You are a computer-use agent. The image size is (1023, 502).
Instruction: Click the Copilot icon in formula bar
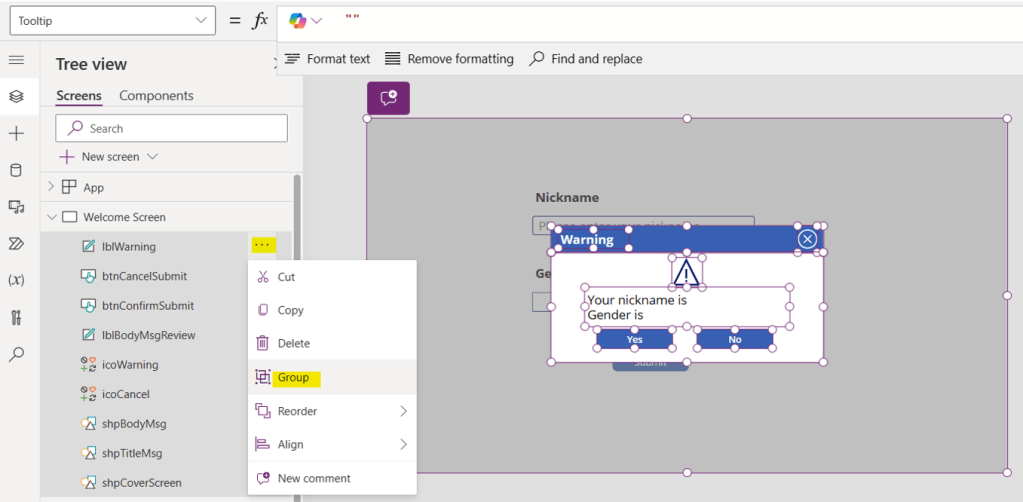point(298,20)
